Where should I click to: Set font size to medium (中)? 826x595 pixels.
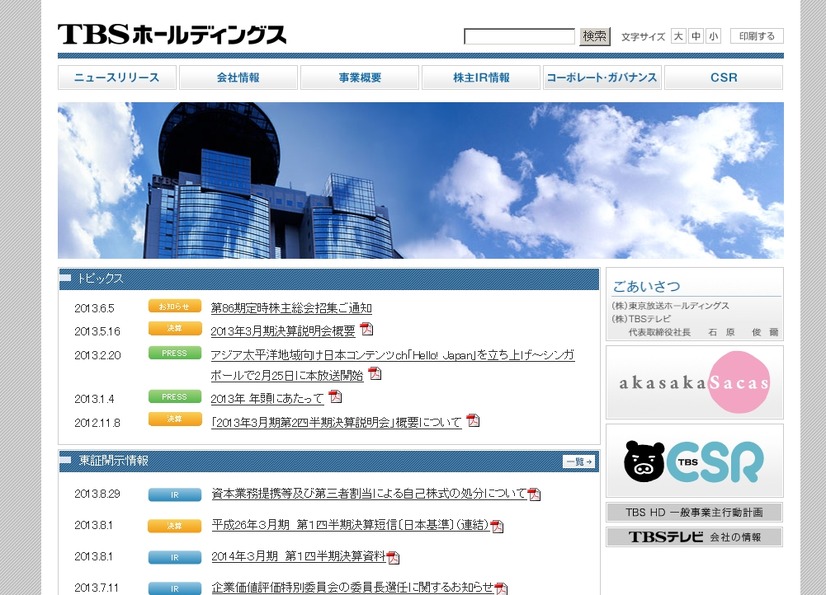[695, 36]
